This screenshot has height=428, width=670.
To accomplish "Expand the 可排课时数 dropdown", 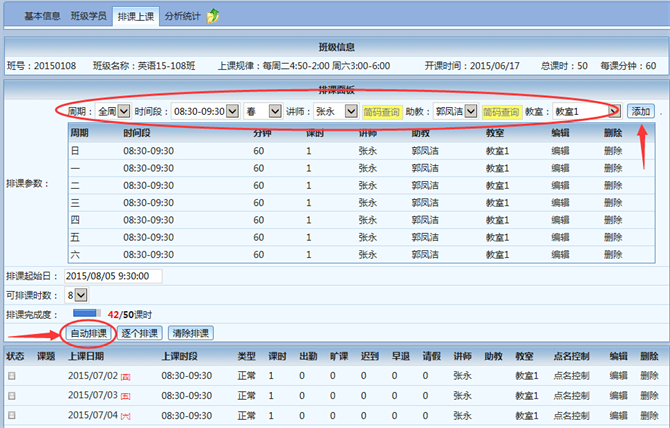I will click(x=77, y=295).
